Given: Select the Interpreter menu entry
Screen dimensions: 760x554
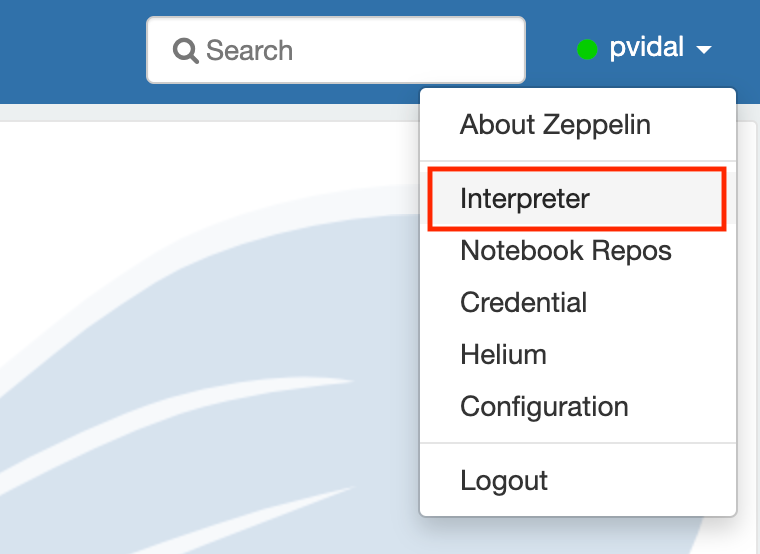Looking at the screenshot, I should 525,199.
